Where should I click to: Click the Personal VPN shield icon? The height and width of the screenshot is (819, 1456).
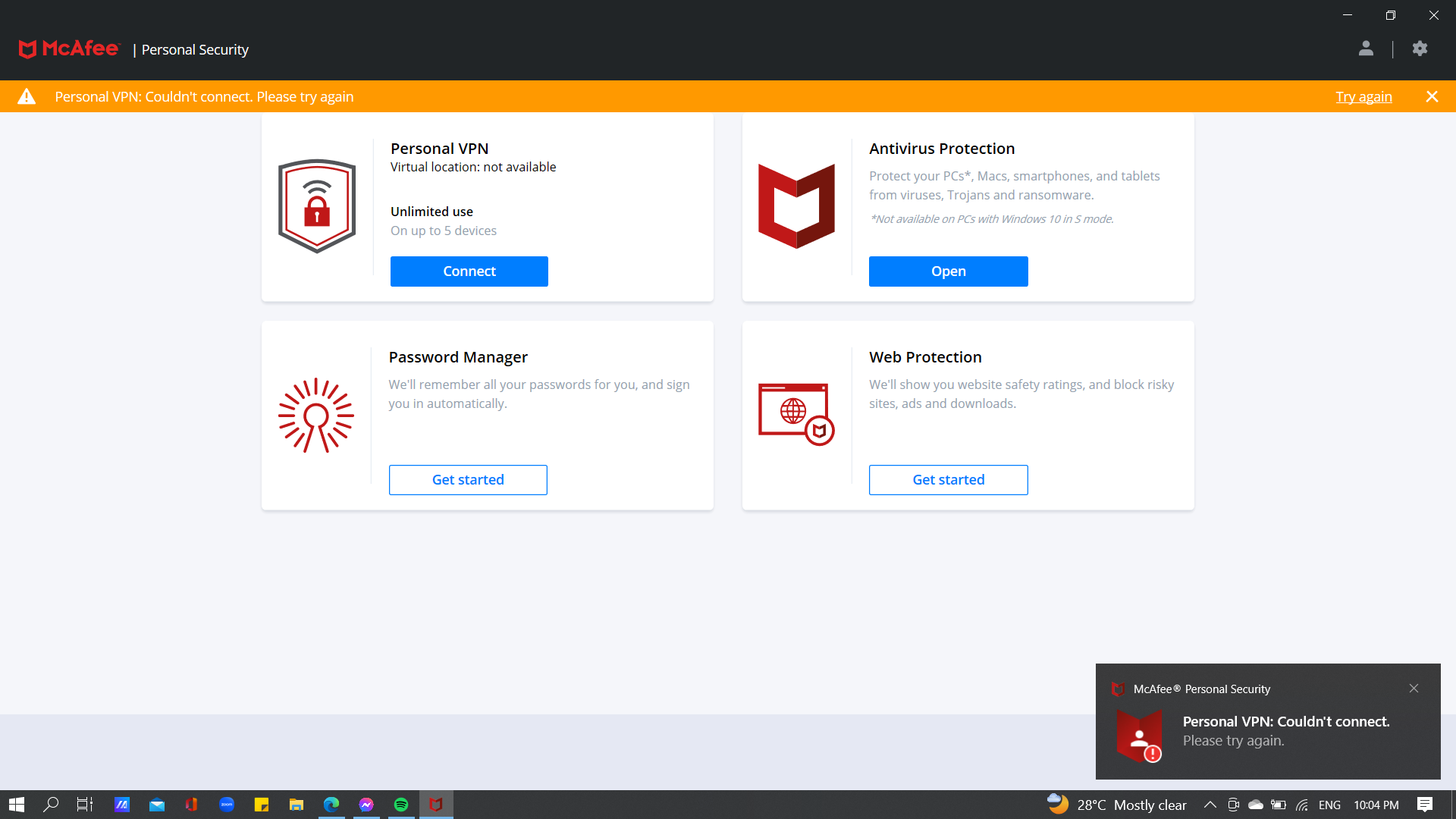[317, 206]
